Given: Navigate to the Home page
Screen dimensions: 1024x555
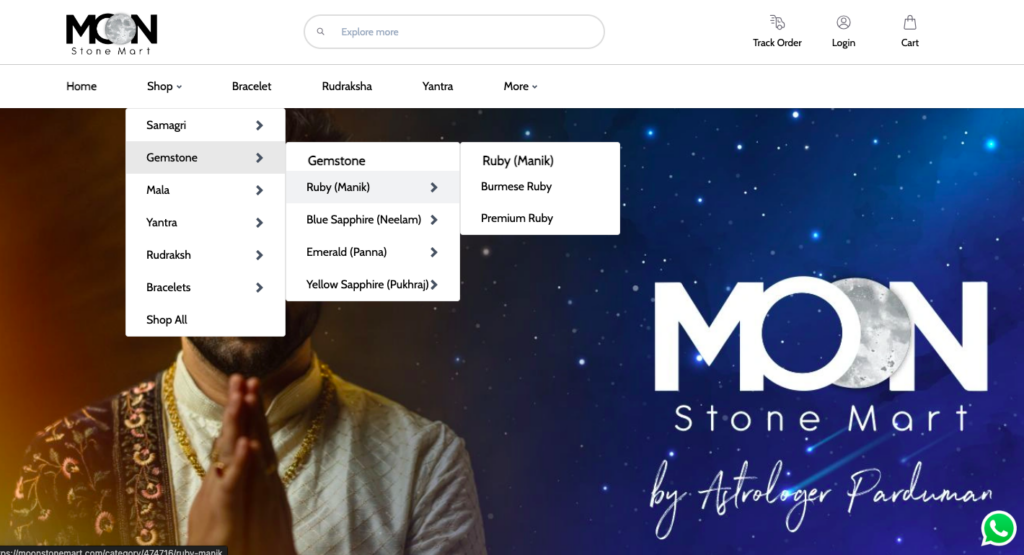Looking at the screenshot, I should click(x=81, y=86).
